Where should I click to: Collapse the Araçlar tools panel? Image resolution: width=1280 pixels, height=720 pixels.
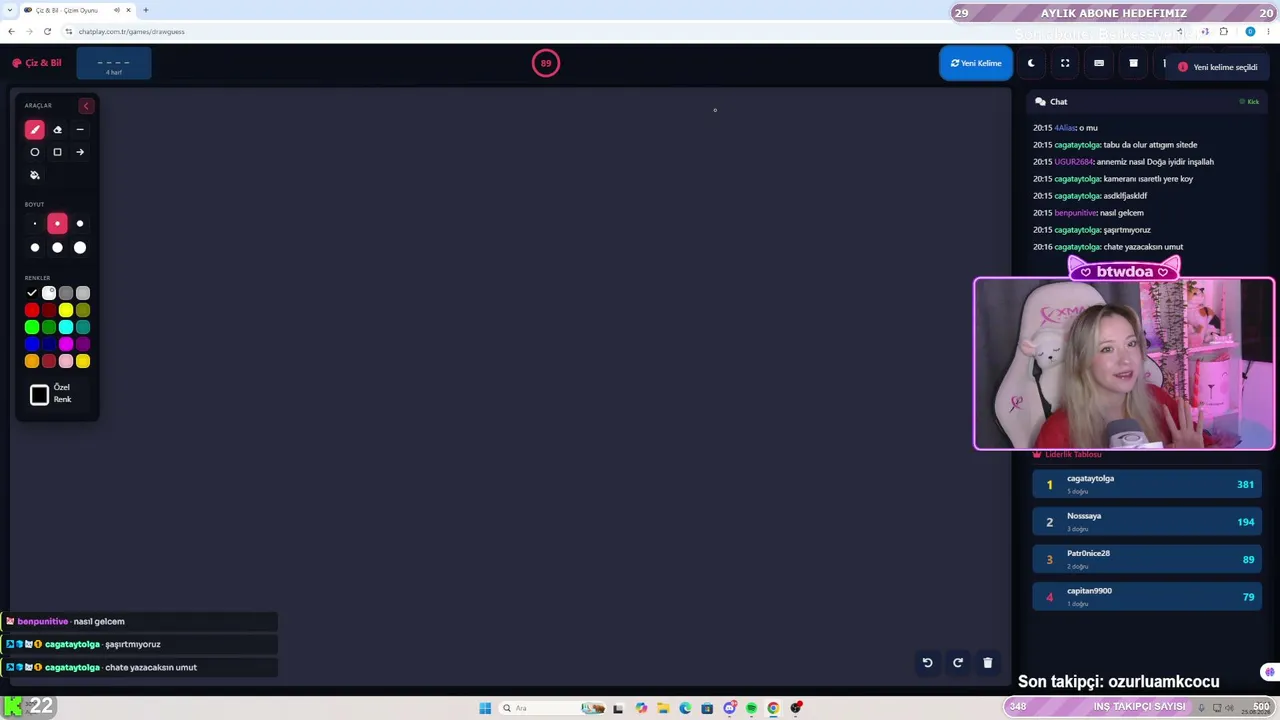click(86, 105)
